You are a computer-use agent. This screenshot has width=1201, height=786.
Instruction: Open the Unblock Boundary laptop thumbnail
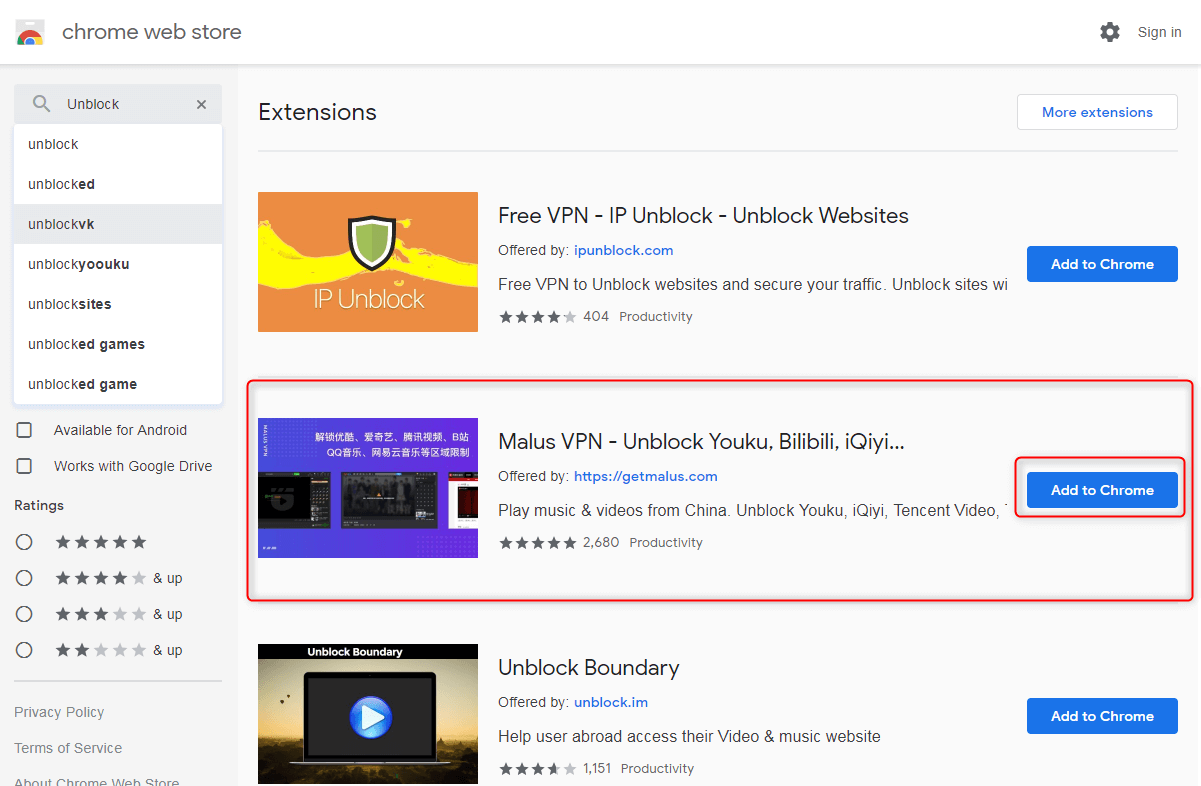pos(368,714)
